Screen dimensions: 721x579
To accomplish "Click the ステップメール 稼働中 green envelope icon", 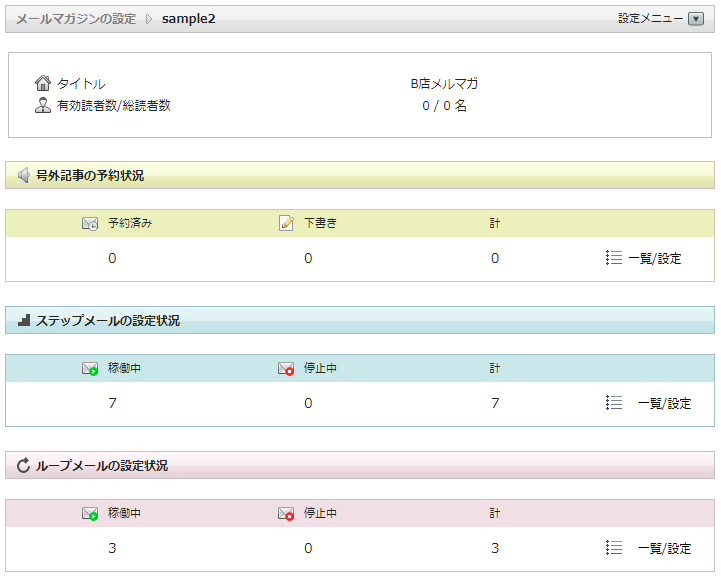I will (x=90, y=369).
